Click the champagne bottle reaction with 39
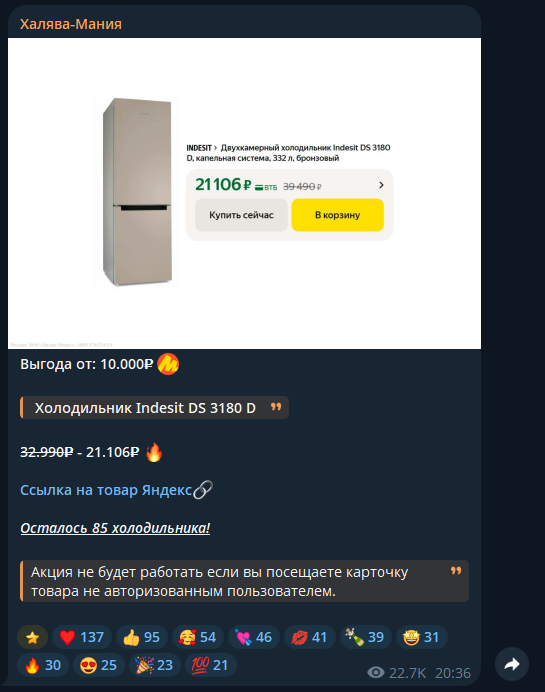 [366, 637]
